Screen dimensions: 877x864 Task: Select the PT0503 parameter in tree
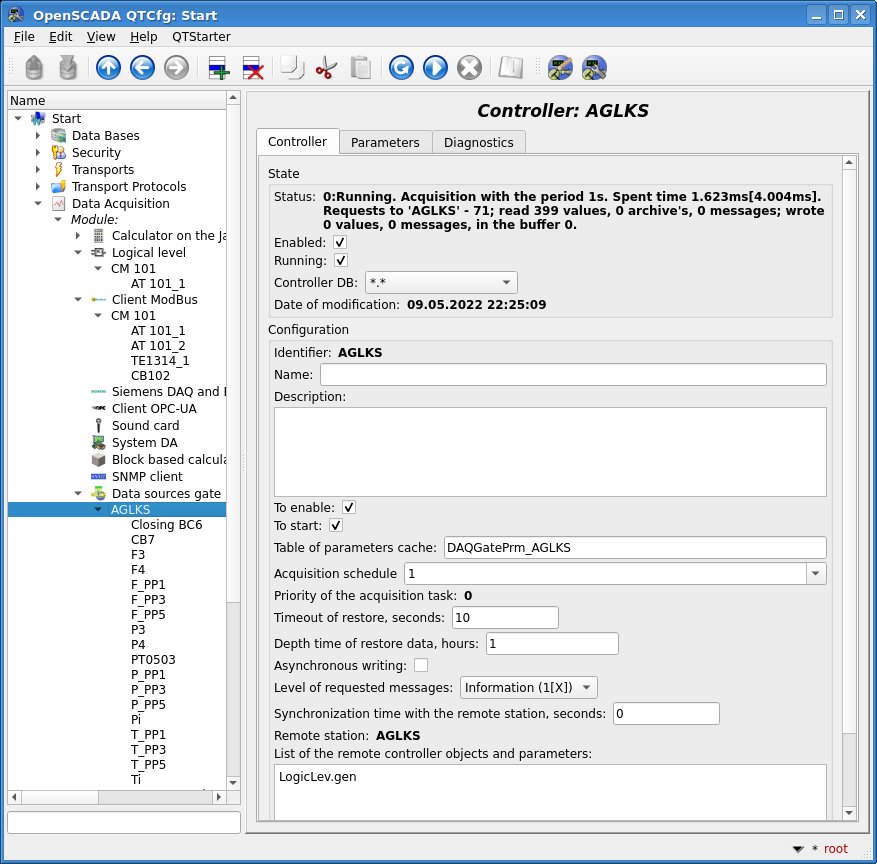pos(153,659)
